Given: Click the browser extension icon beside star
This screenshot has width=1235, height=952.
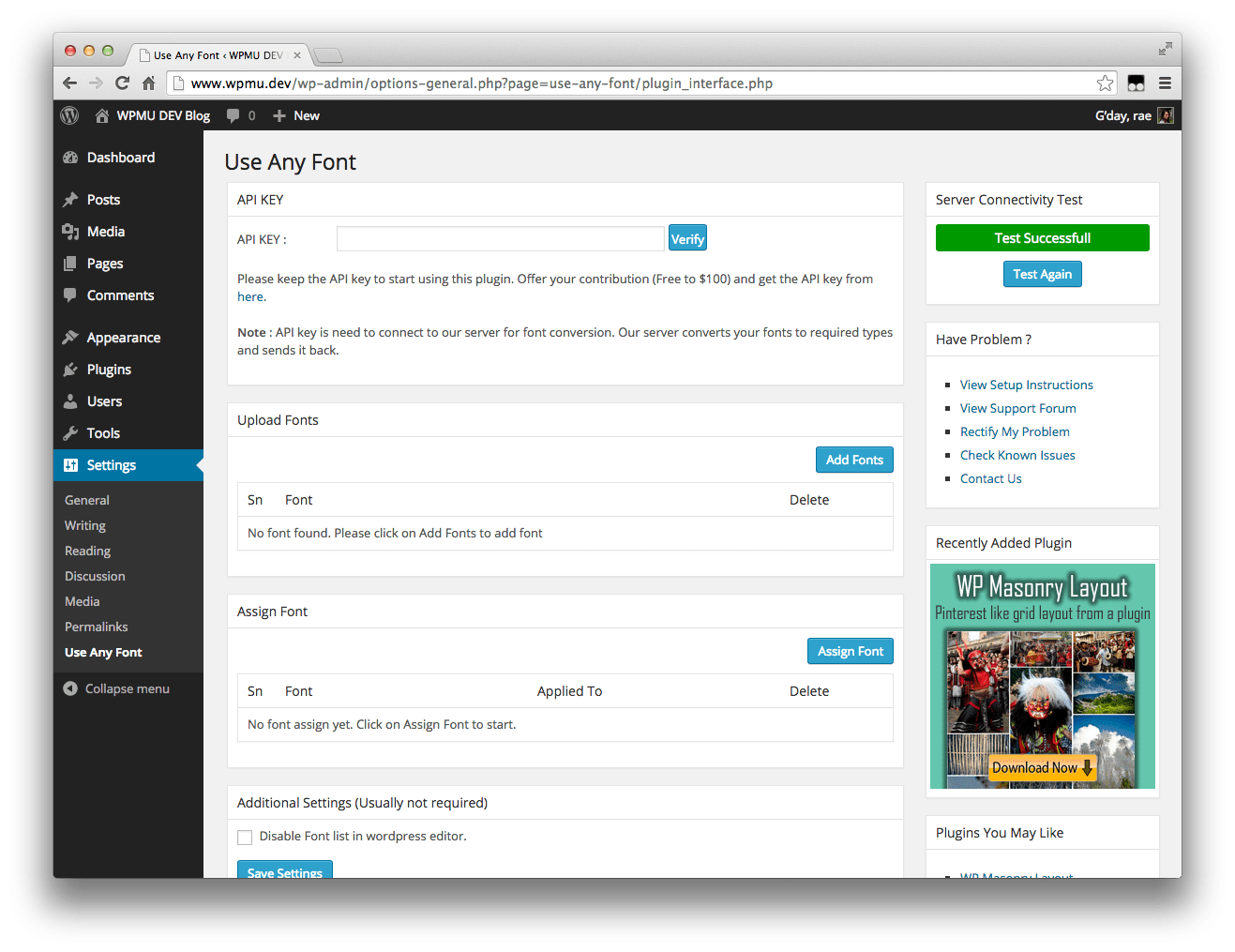Looking at the screenshot, I should 1136,83.
